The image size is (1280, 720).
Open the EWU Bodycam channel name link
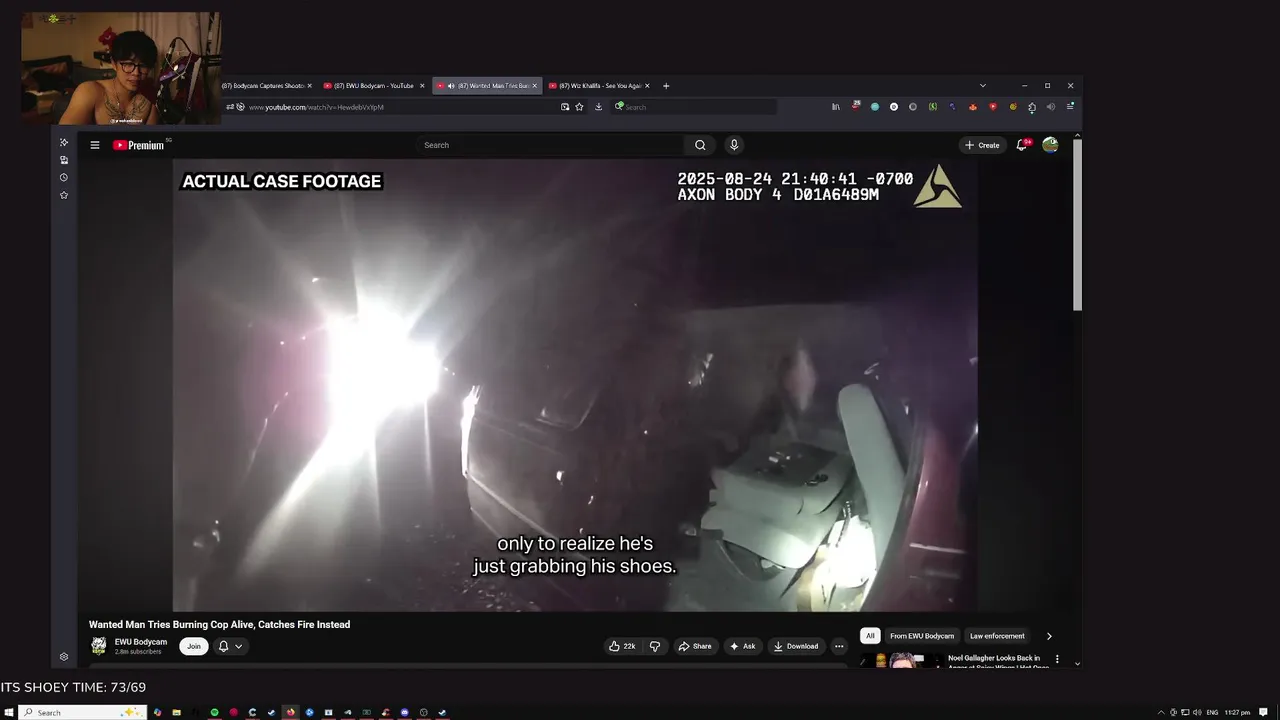(x=141, y=642)
